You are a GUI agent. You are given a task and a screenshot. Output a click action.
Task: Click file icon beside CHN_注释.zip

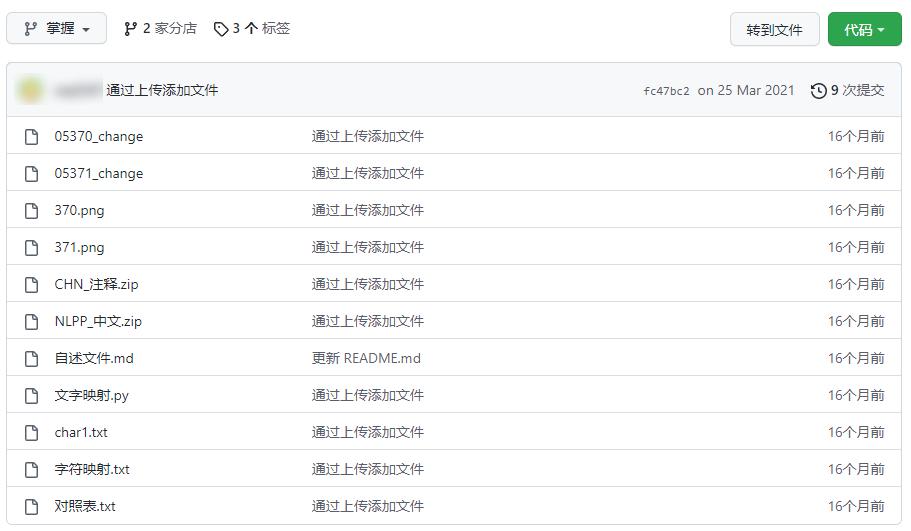[x=32, y=284]
